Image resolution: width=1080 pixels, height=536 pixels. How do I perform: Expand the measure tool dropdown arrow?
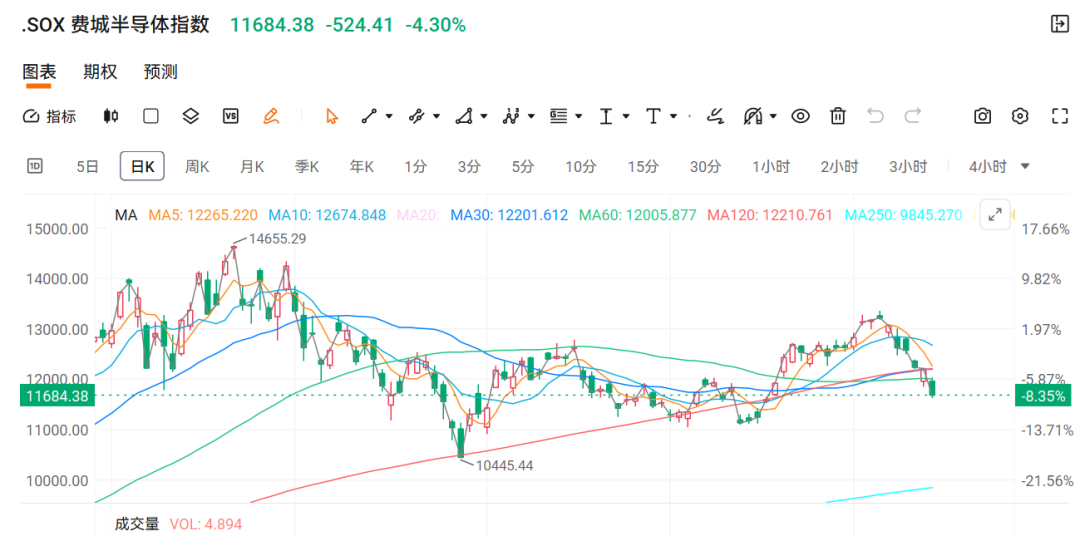point(625,116)
